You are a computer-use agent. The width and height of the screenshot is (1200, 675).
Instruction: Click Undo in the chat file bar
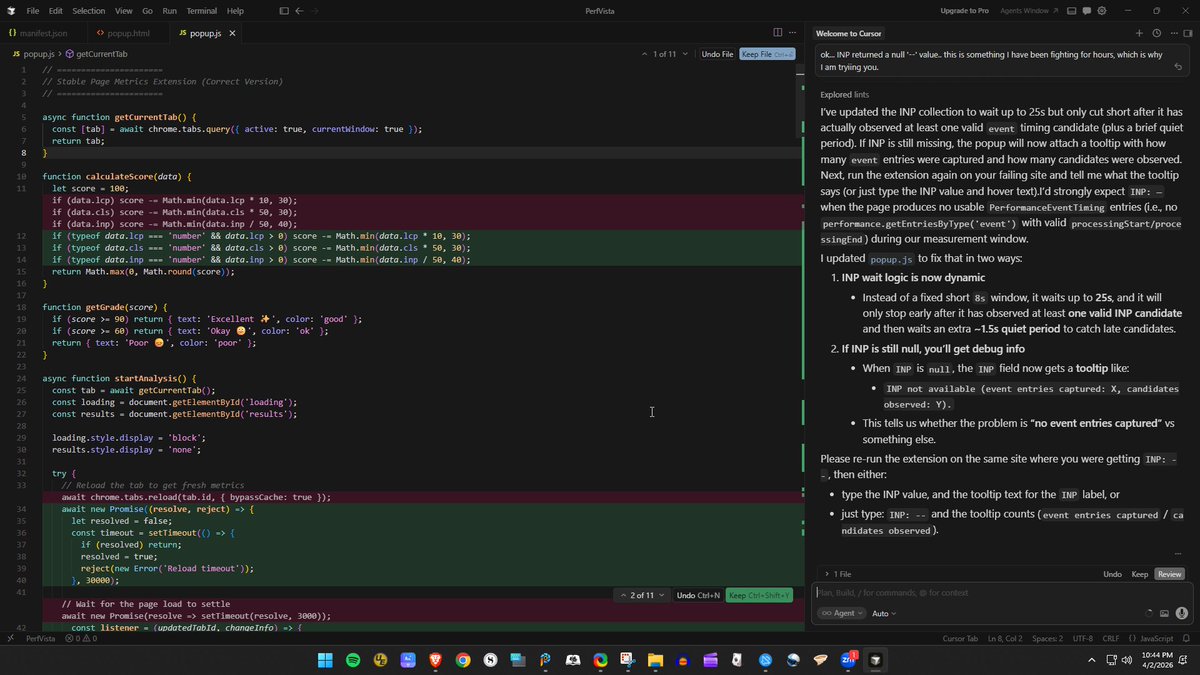(1112, 574)
